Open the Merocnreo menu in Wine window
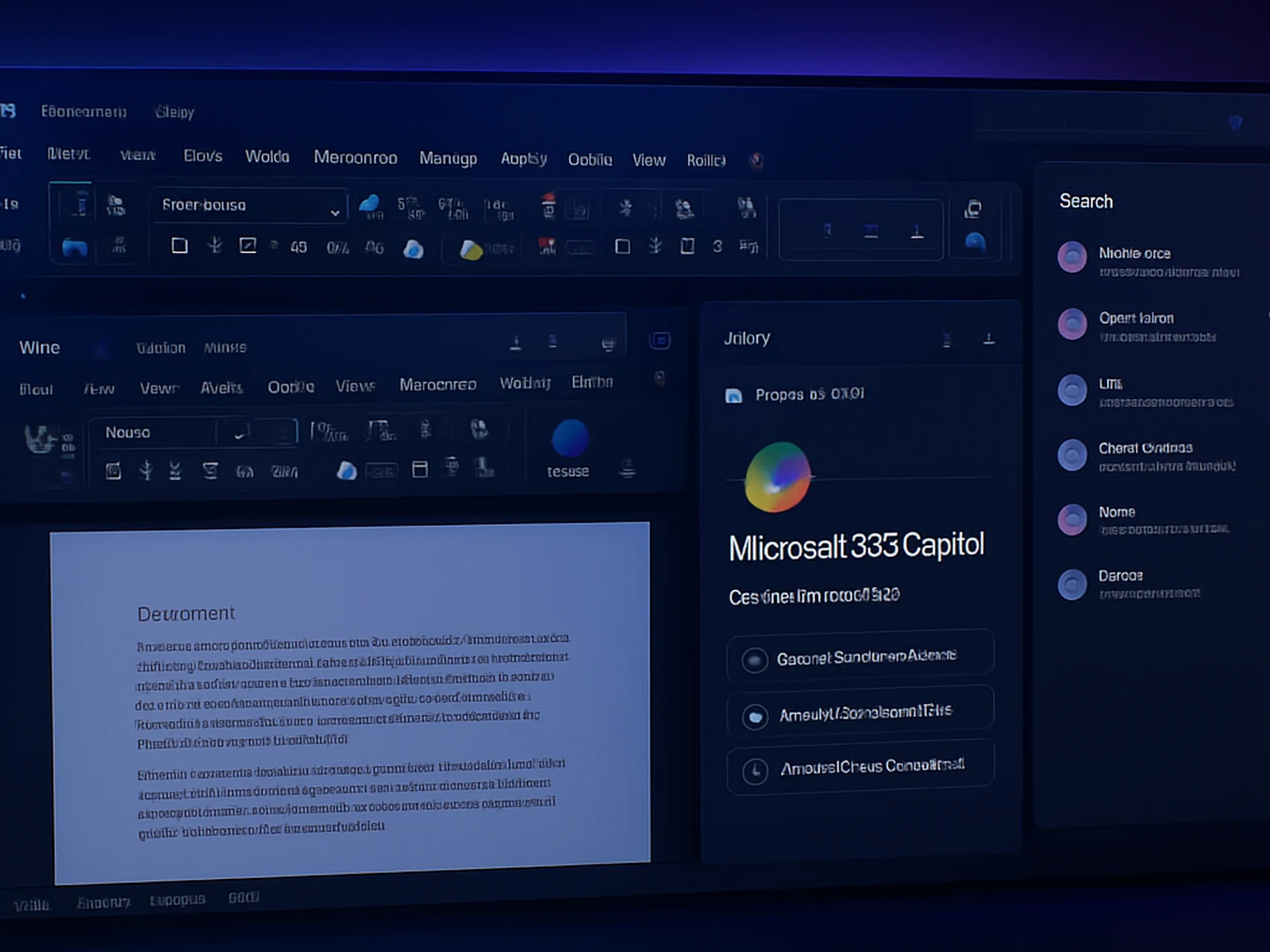 (x=438, y=385)
